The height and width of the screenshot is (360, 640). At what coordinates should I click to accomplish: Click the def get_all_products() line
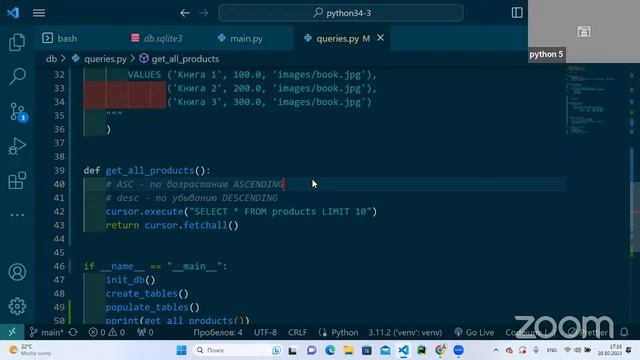(x=147, y=170)
